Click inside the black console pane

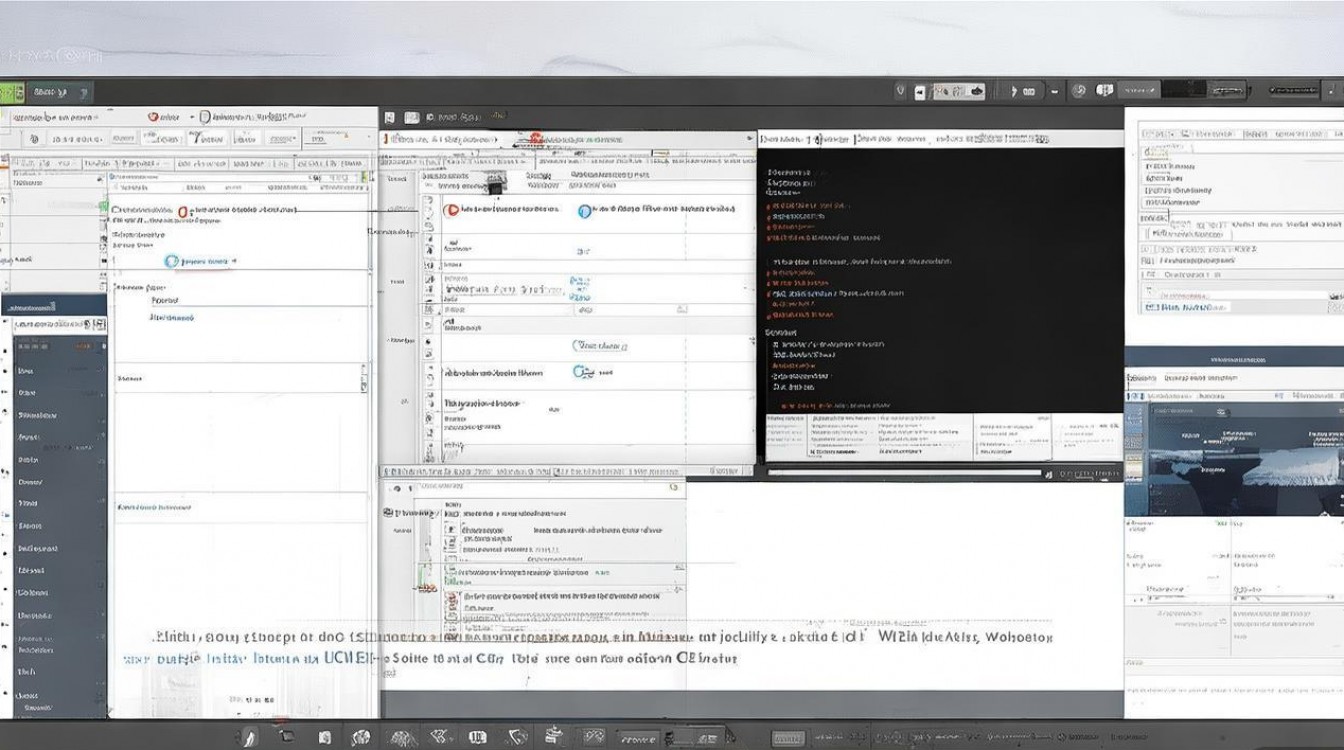click(x=940, y=280)
